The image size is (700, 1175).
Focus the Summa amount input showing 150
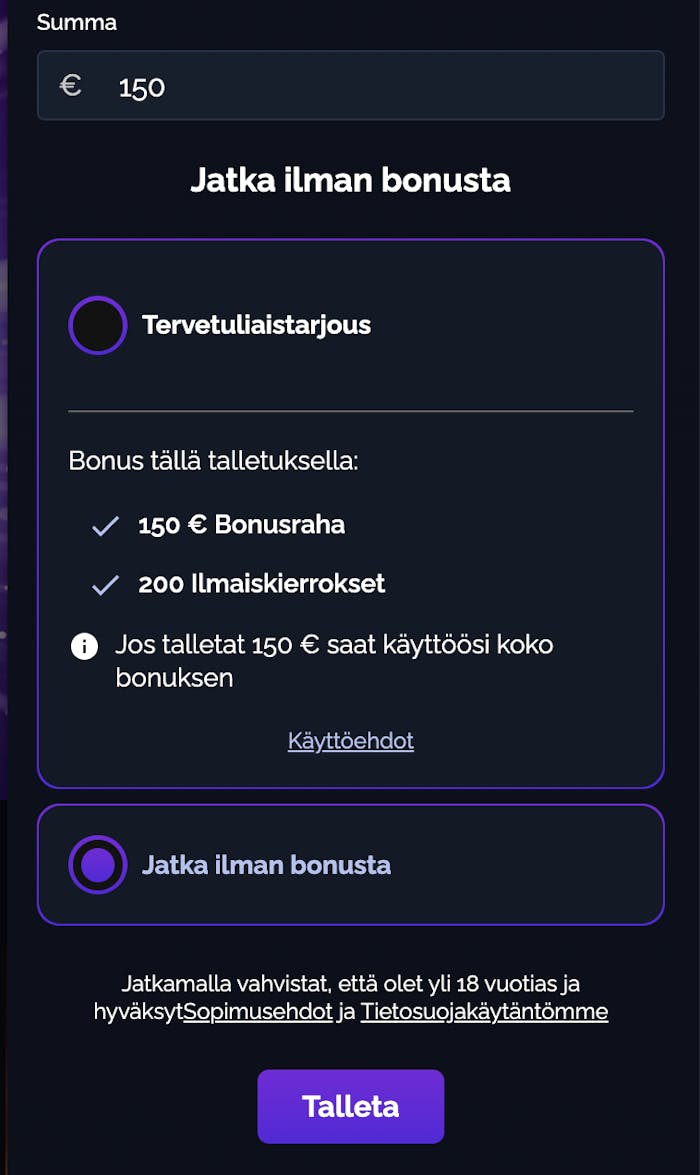pos(380,86)
